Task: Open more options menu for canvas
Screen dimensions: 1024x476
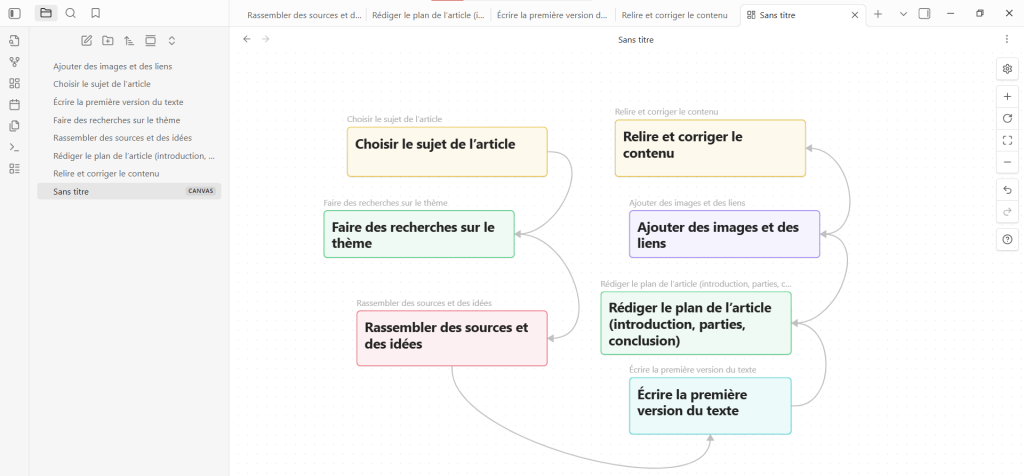Action: coord(1007,39)
